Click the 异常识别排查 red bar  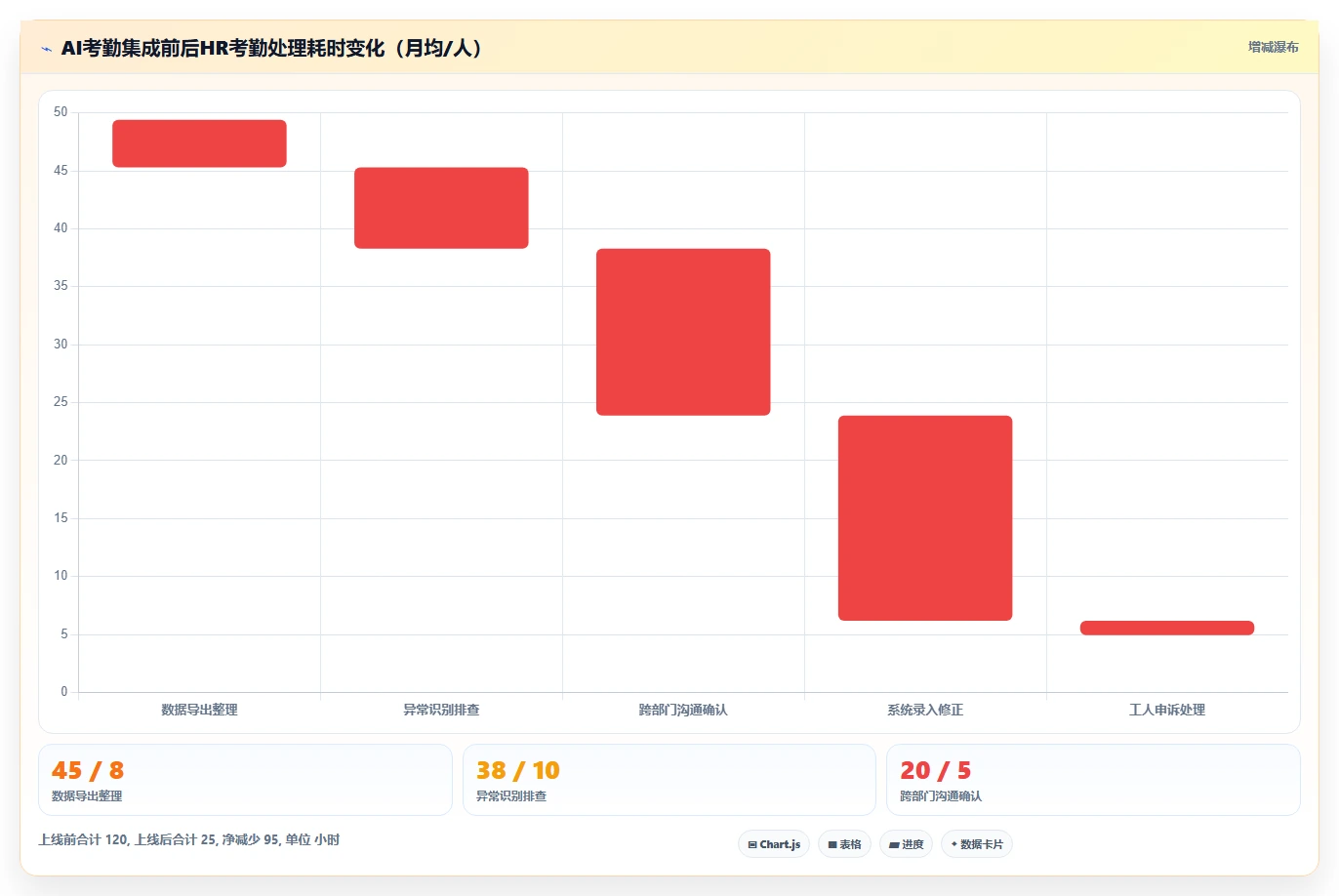pos(441,208)
